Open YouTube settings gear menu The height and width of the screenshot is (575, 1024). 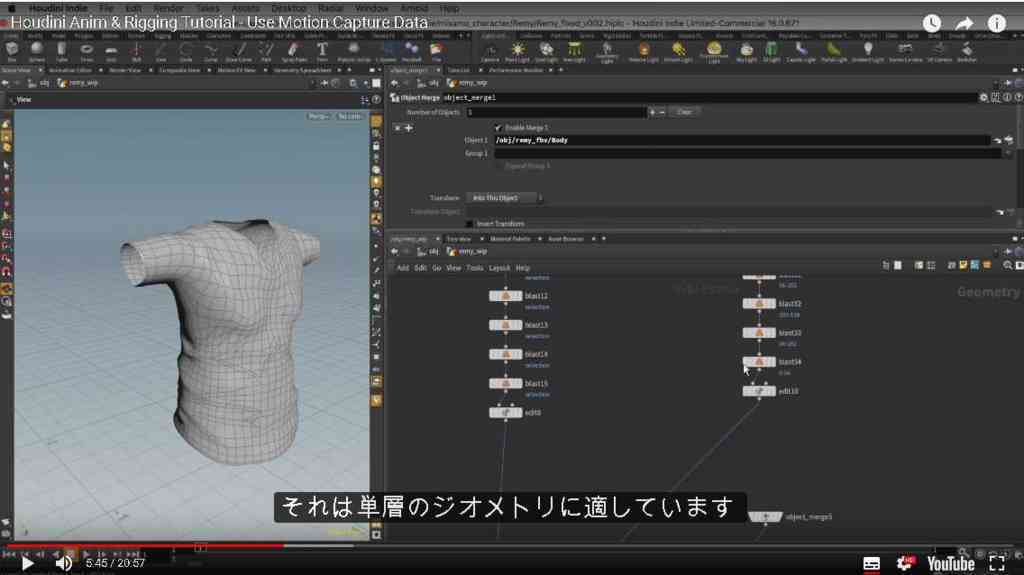(905, 563)
